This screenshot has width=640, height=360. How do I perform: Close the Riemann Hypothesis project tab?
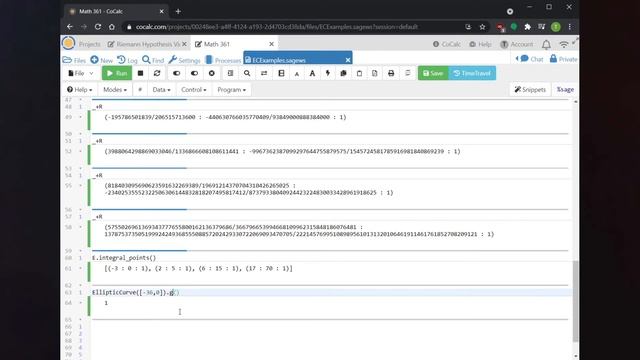tap(184, 44)
